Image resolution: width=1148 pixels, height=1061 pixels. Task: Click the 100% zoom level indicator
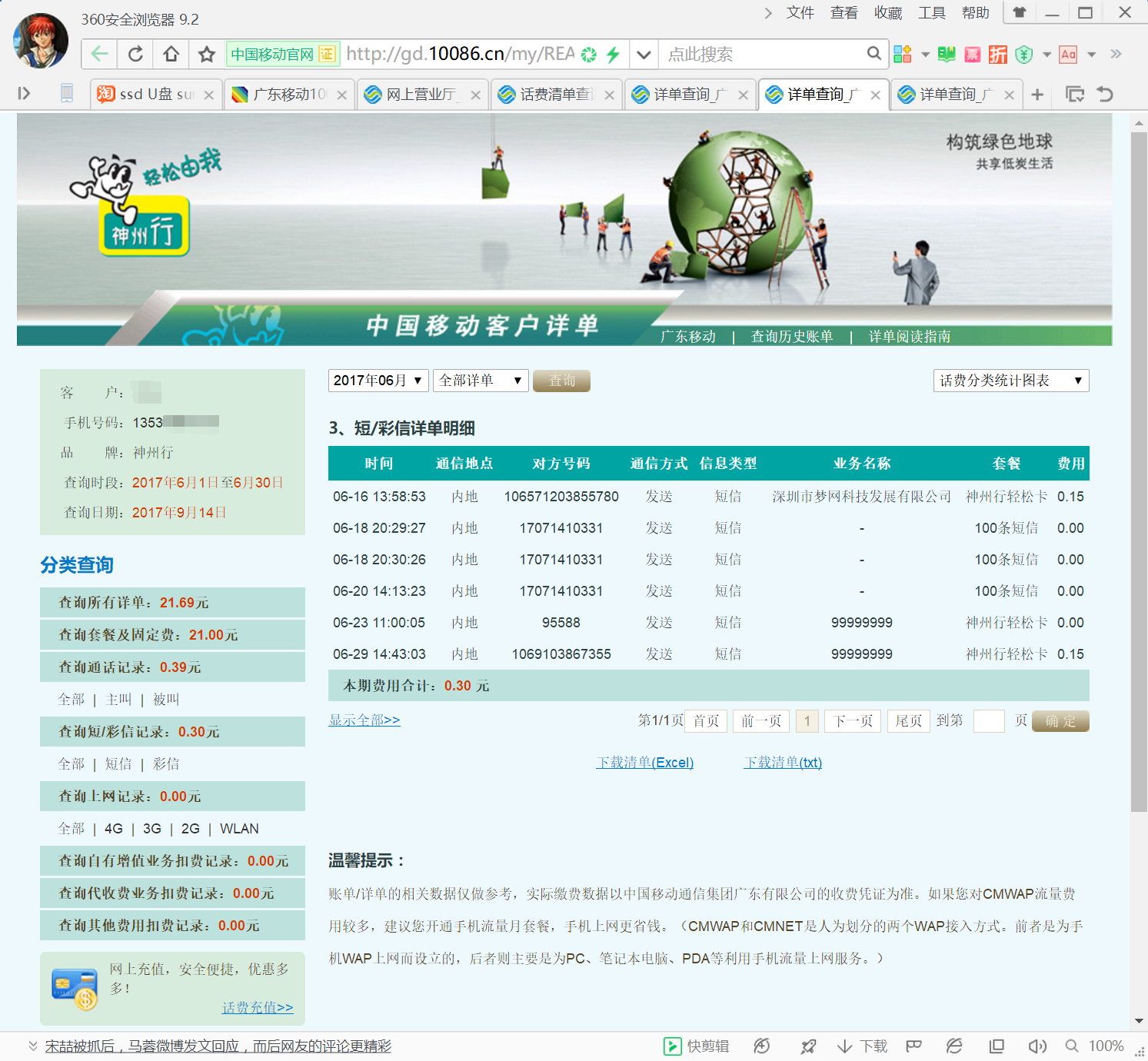coord(1106,1046)
